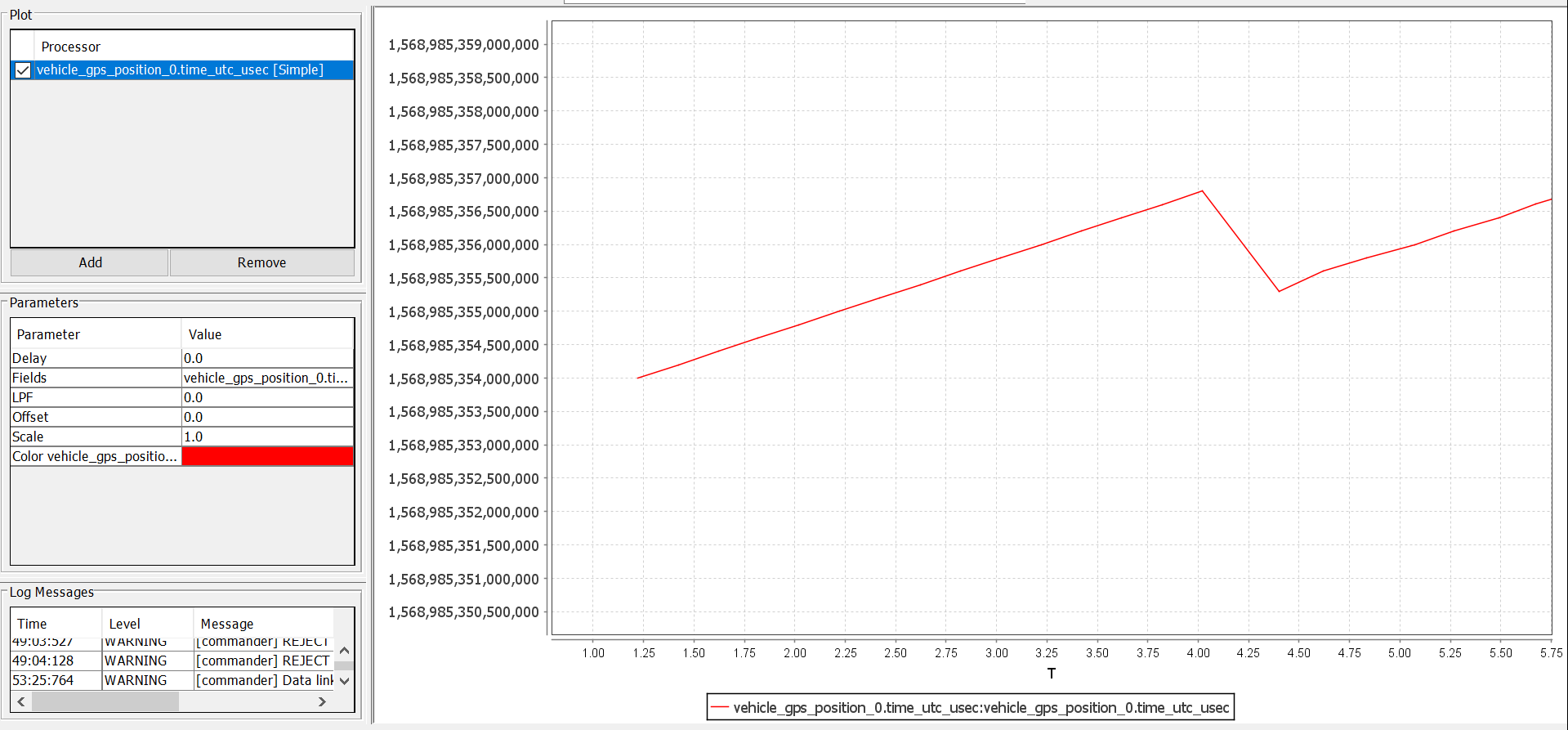Select the vehicle_gps_position_0.time_utc_usec [Simple] processor row
This screenshot has width=1568, height=730.
point(182,70)
